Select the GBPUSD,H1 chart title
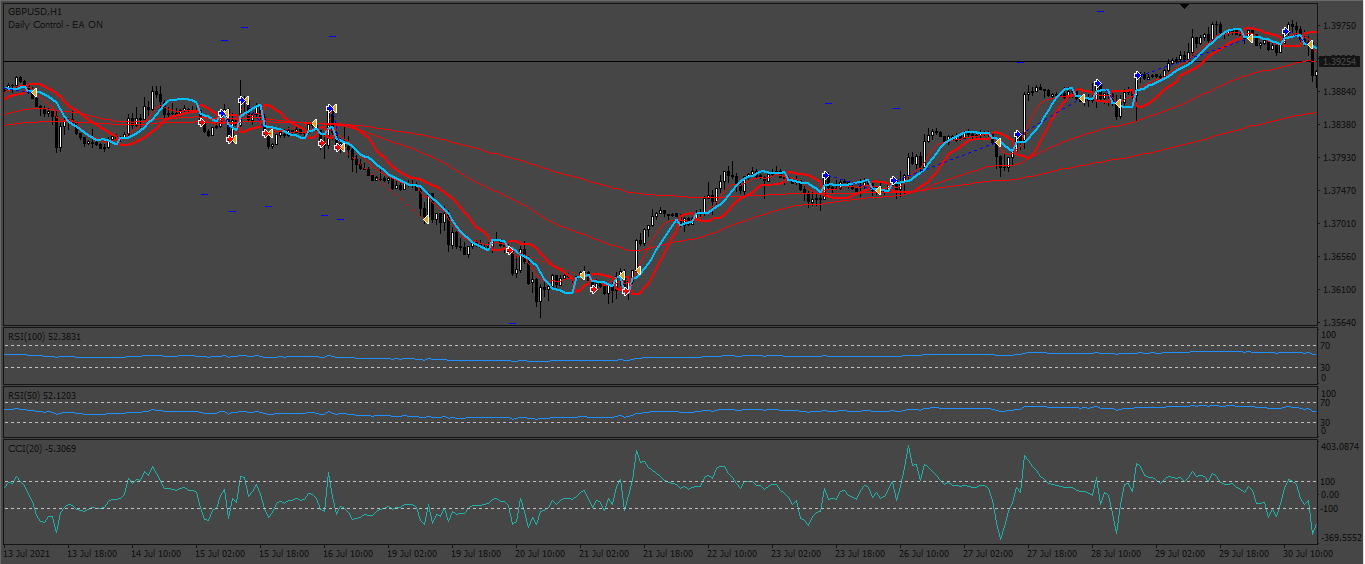Viewport: 1365px width, 564px height. [29, 11]
